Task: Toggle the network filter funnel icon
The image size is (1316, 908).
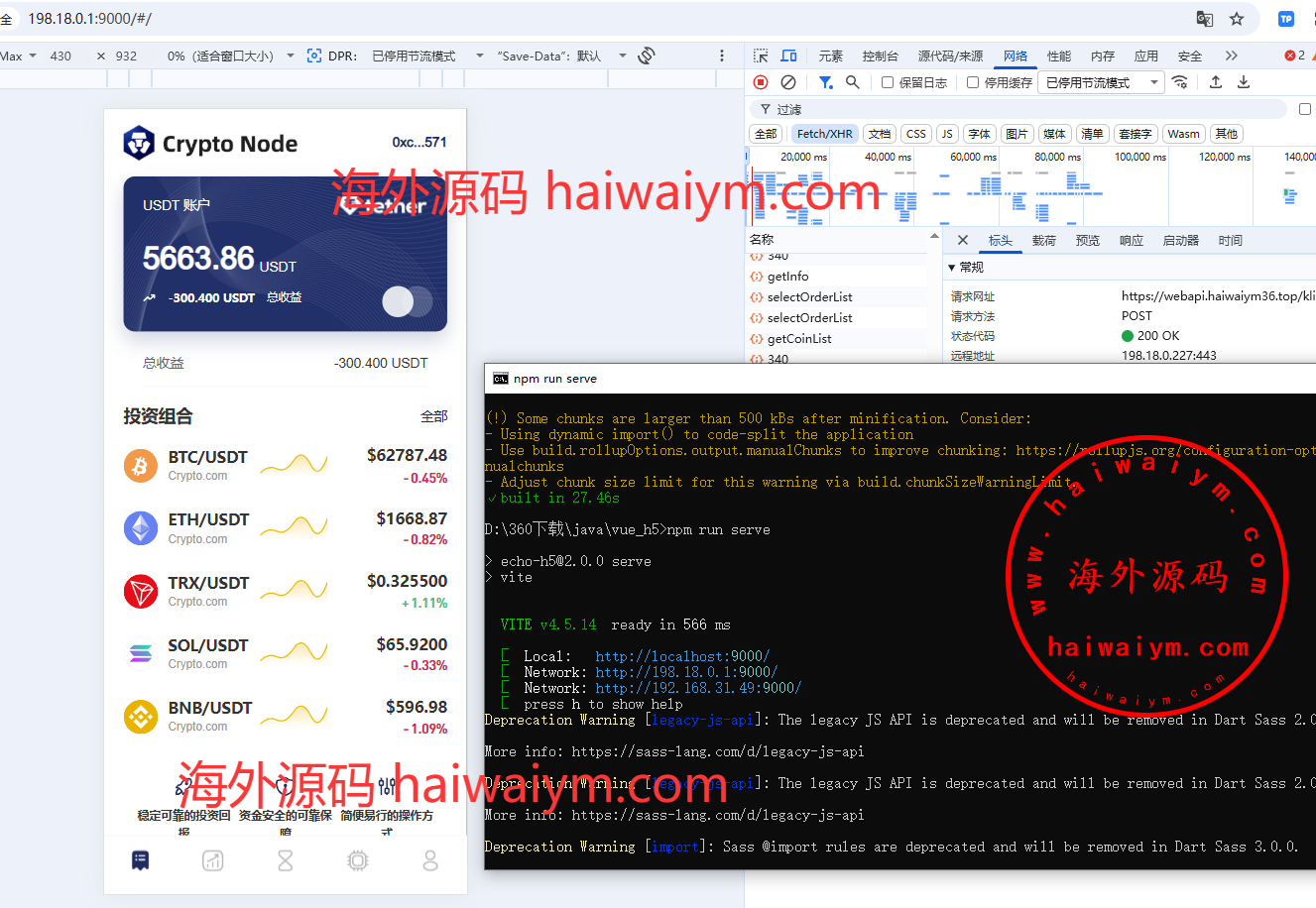Action: [x=825, y=82]
